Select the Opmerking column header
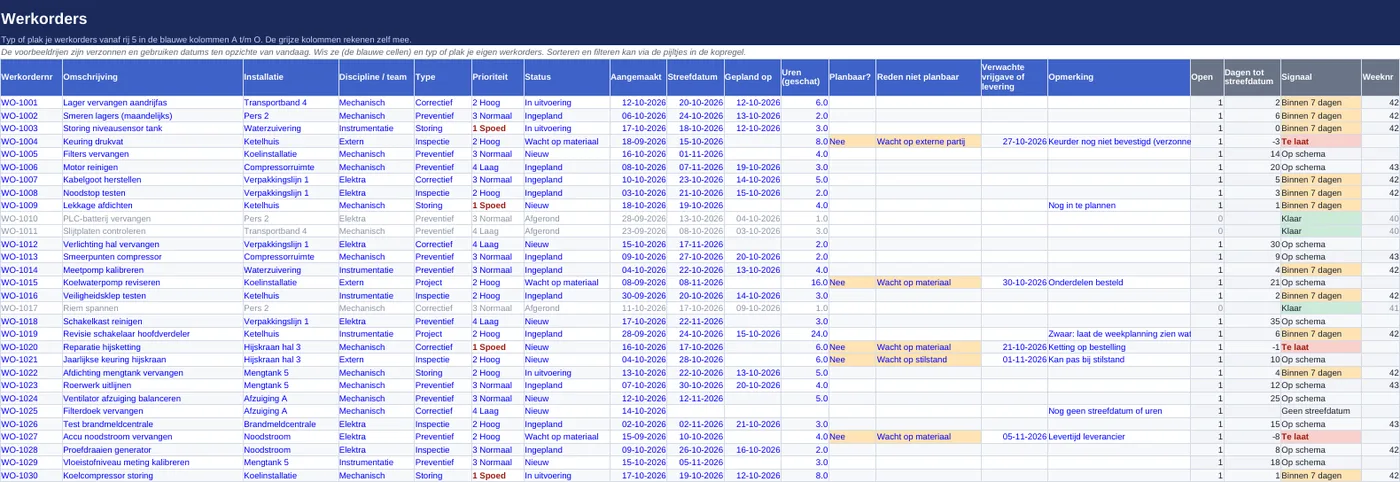The width and height of the screenshot is (1400, 482). 1118,77
